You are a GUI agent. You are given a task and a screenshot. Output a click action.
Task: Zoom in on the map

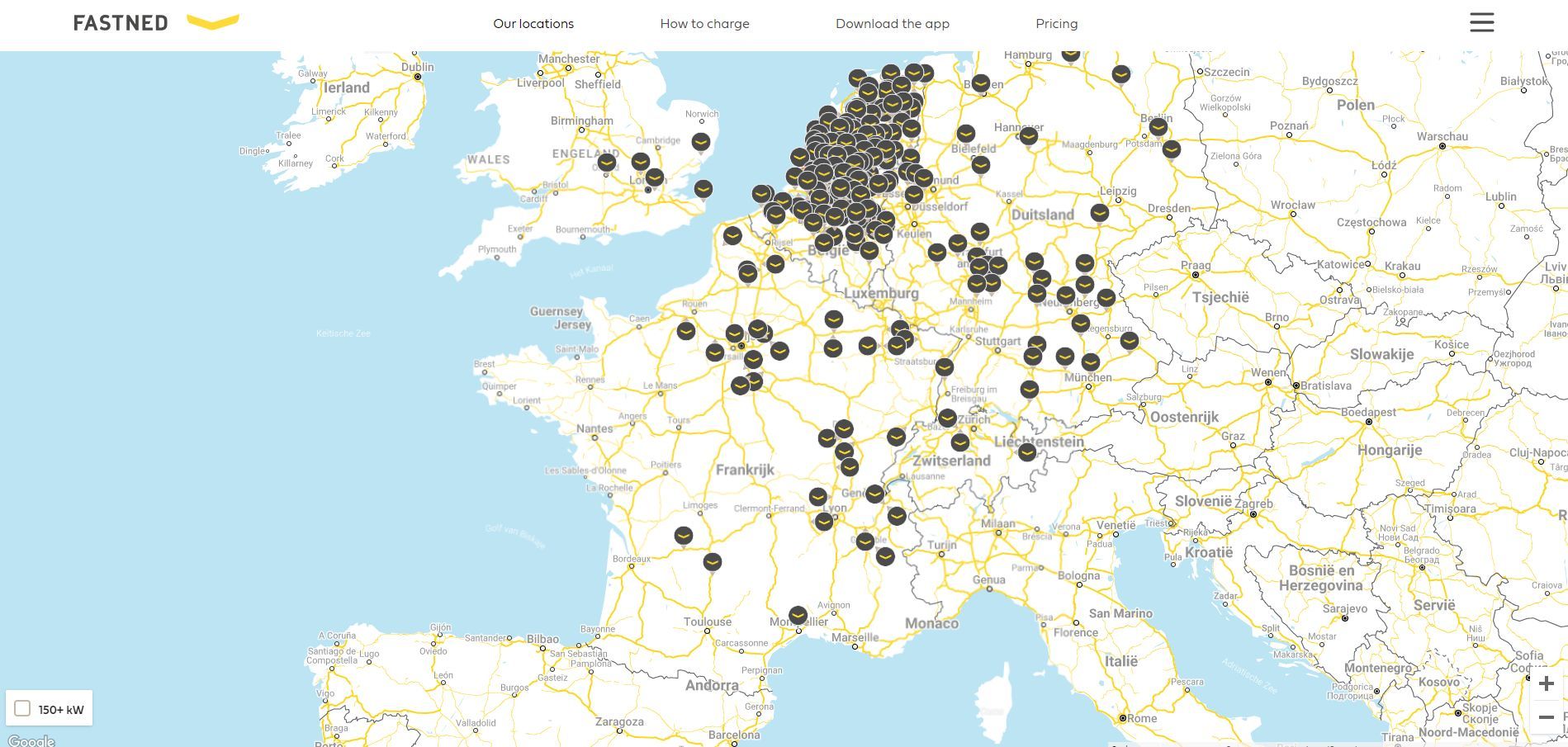tap(1546, 683)
